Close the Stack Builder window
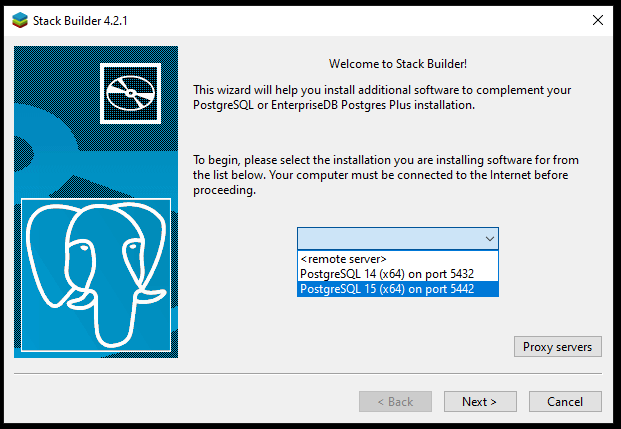This screenshot has width=621, height=429. 598,20
